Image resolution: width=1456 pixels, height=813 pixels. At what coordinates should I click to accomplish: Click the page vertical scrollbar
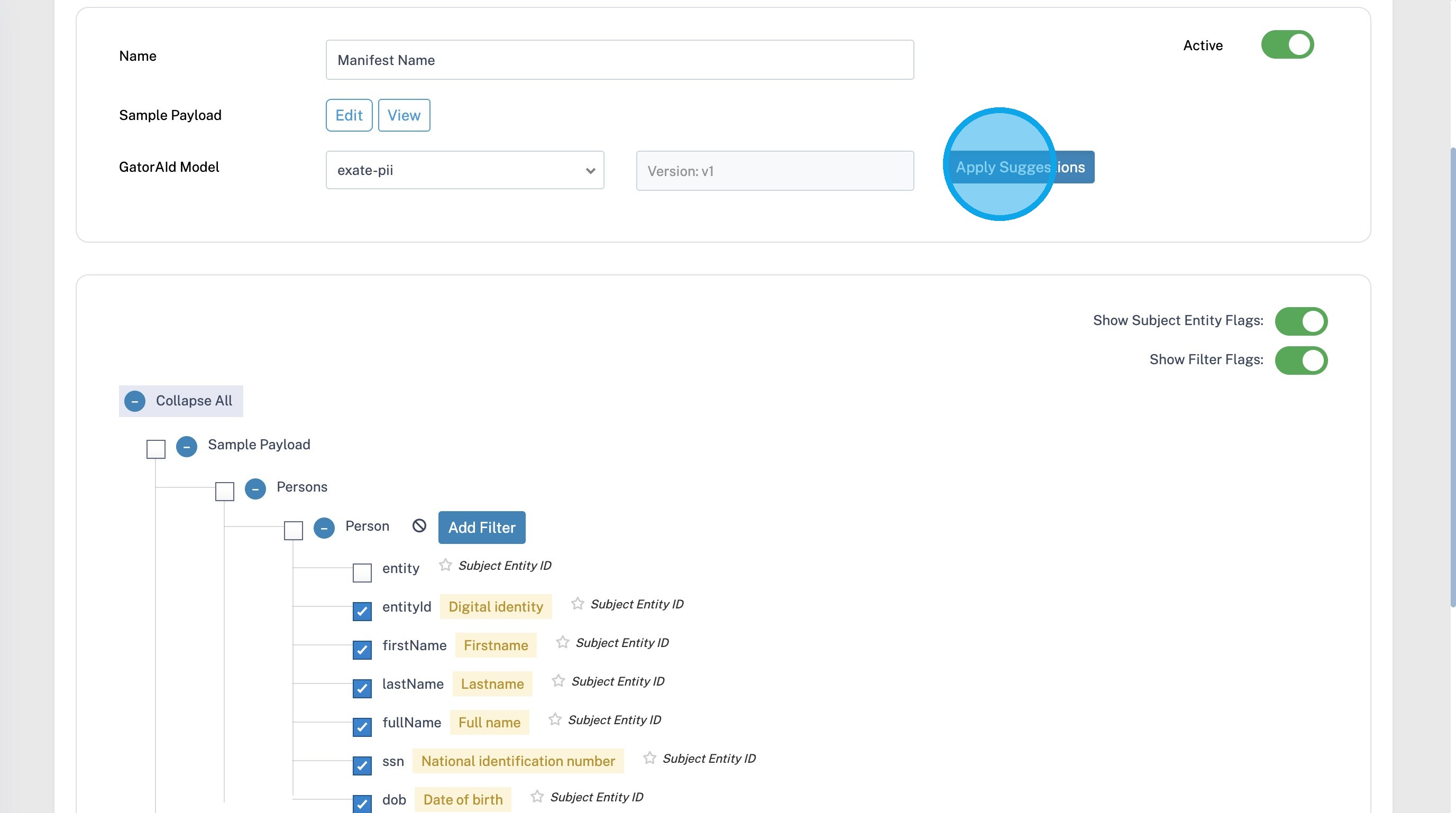coord(1452,377)
